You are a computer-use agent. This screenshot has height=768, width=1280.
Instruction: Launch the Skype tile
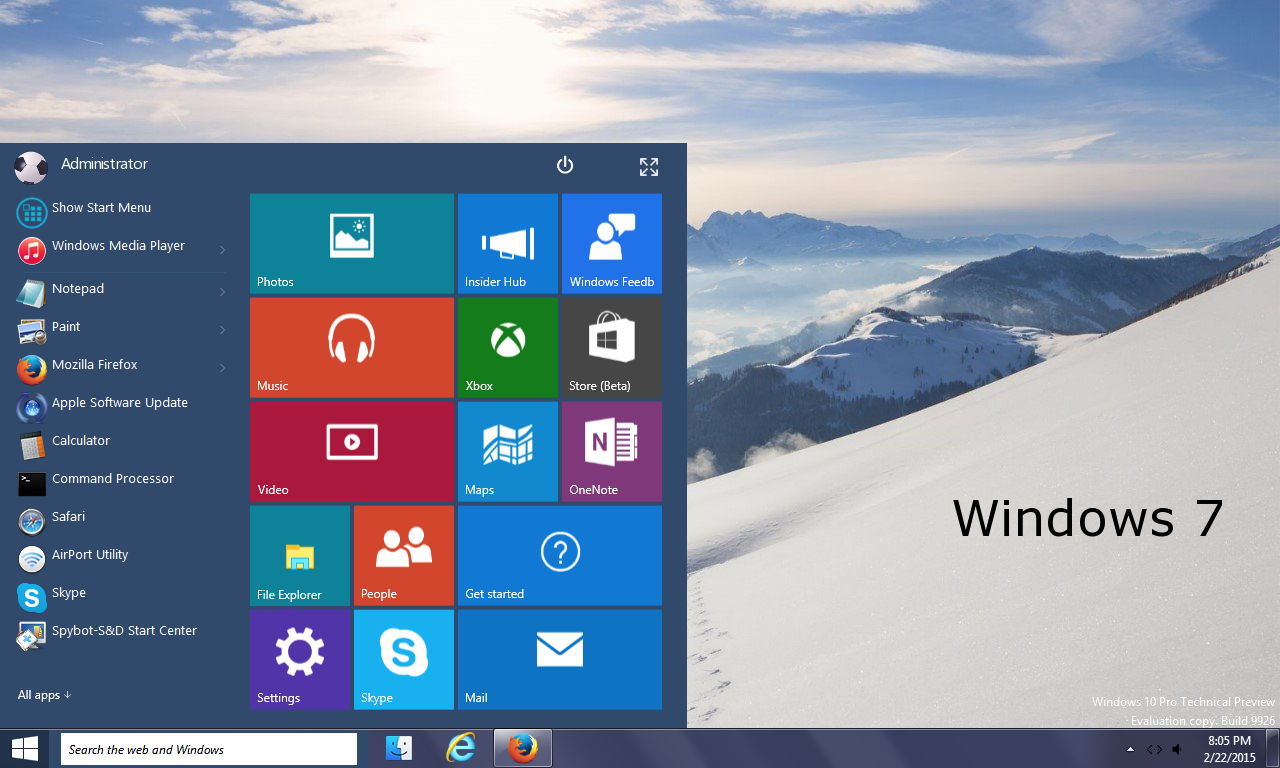click(x=404, y=660)
